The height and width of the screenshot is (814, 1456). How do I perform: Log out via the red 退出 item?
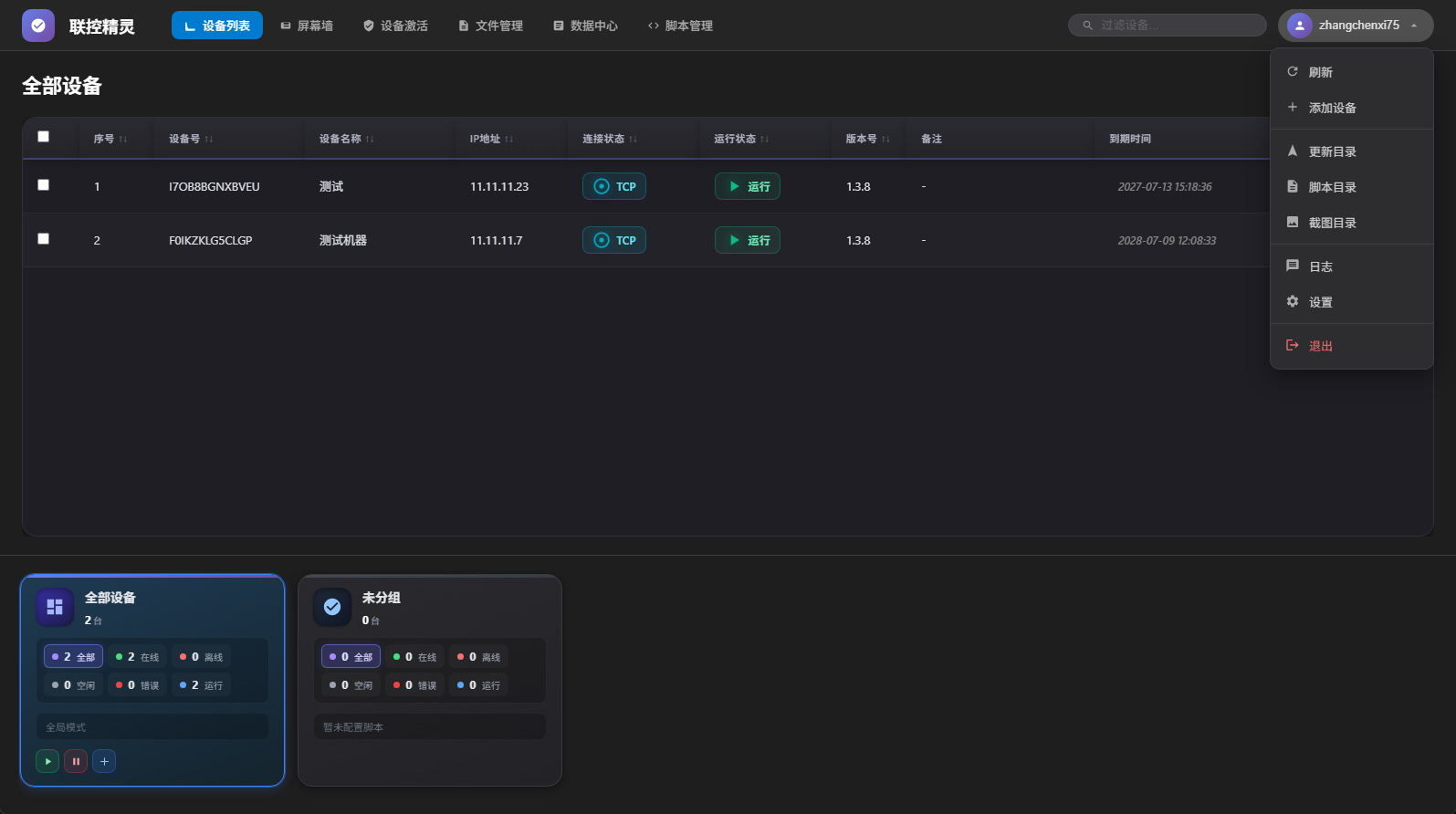click(x=1352, y=346)
